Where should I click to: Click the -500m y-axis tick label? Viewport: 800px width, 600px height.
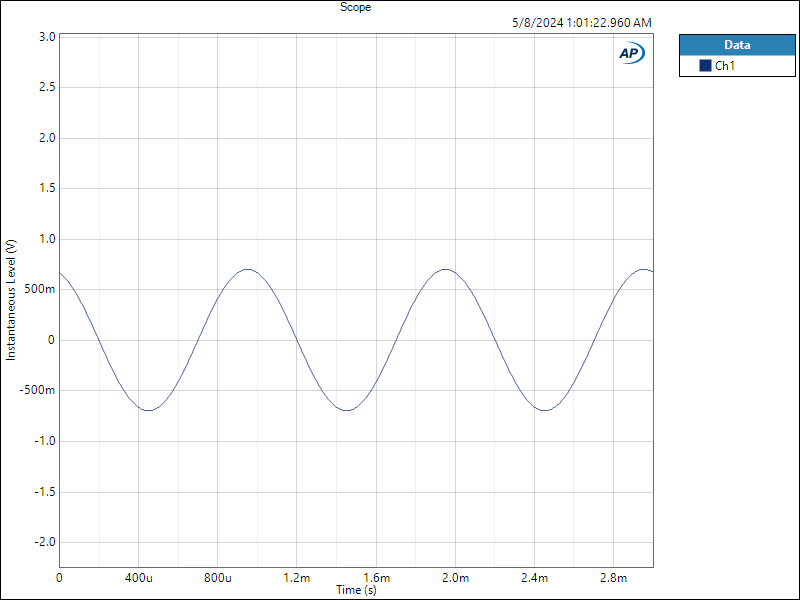[x=37, y=390]
